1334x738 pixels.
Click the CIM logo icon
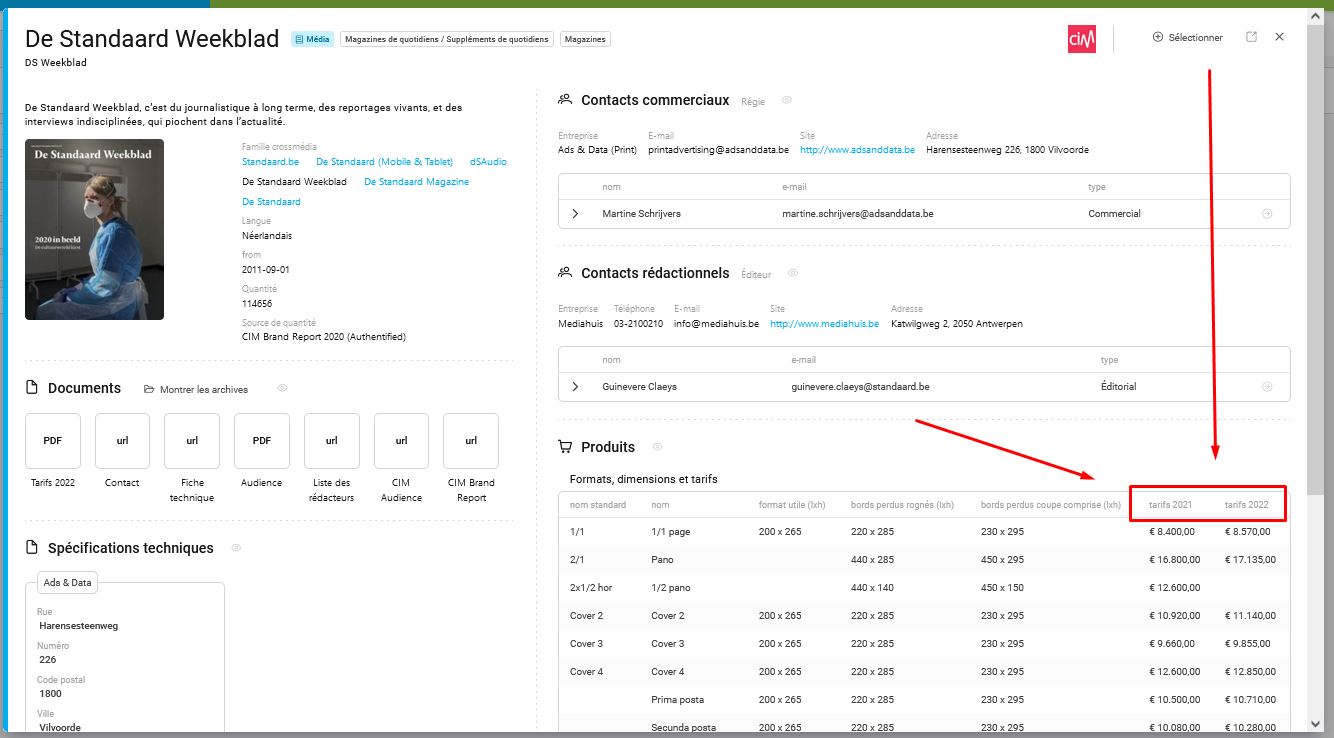(x=1081, y=38)
